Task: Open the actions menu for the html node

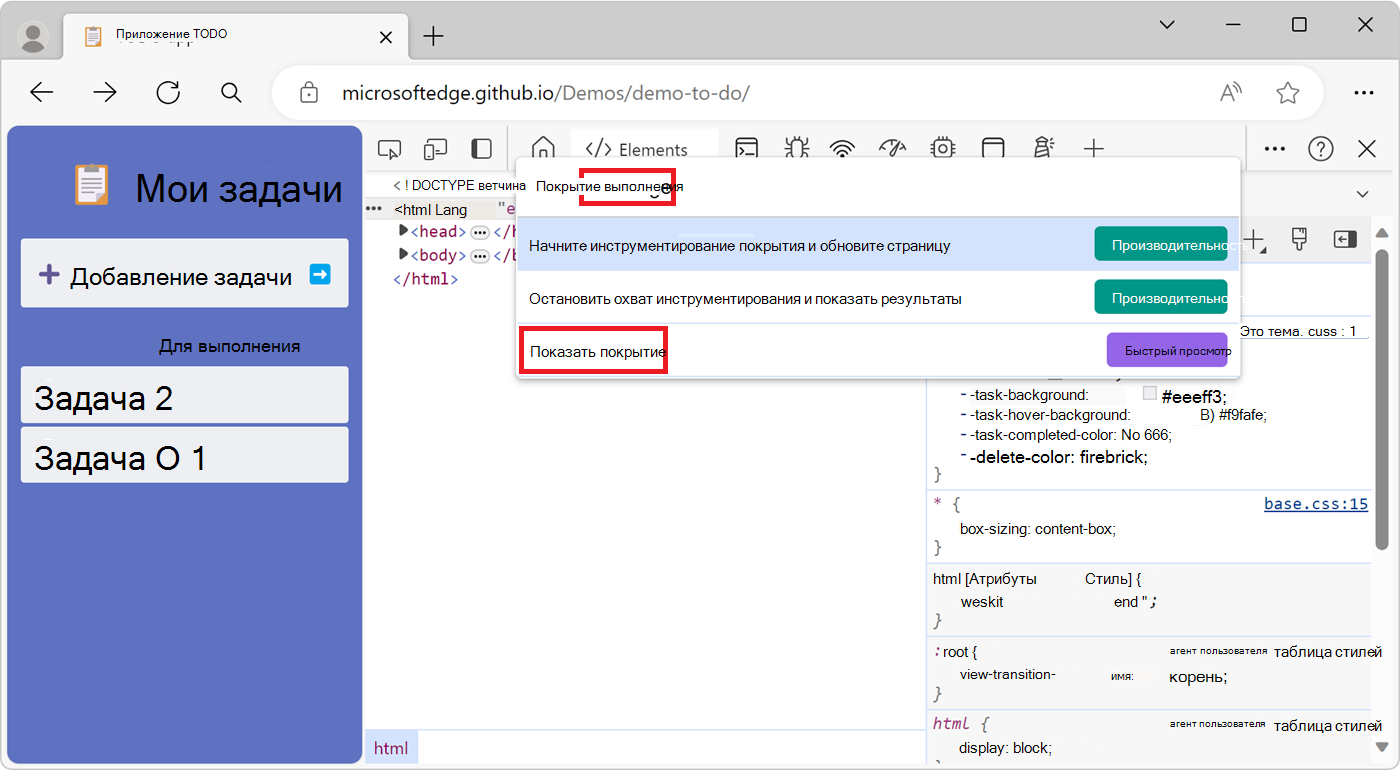Action: tap(374, 209)
